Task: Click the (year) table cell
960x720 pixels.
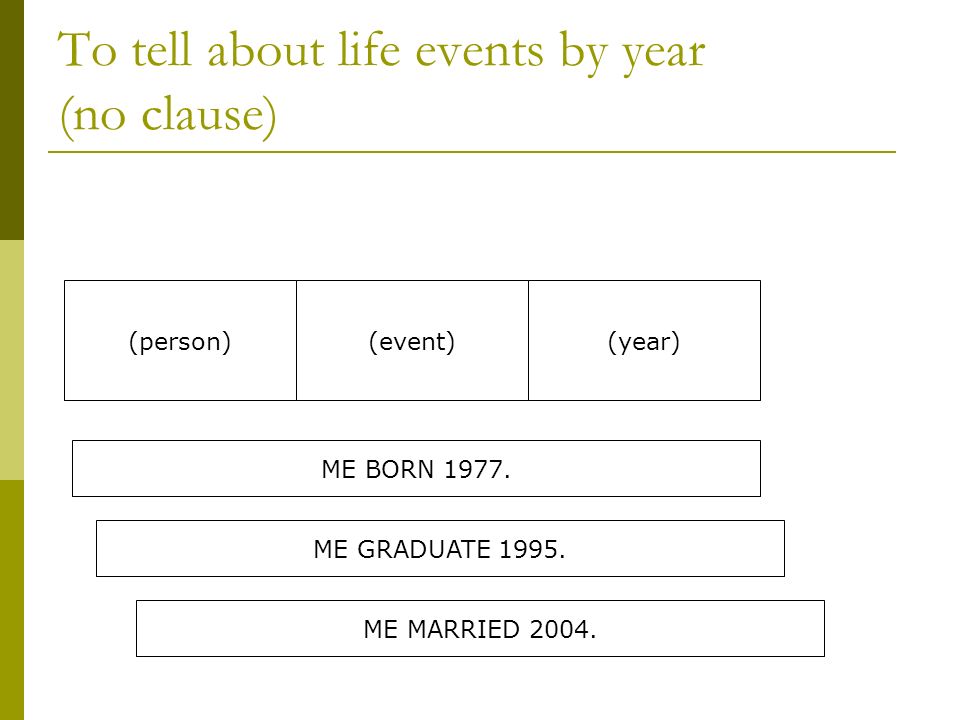Action: tap(644, 340)
